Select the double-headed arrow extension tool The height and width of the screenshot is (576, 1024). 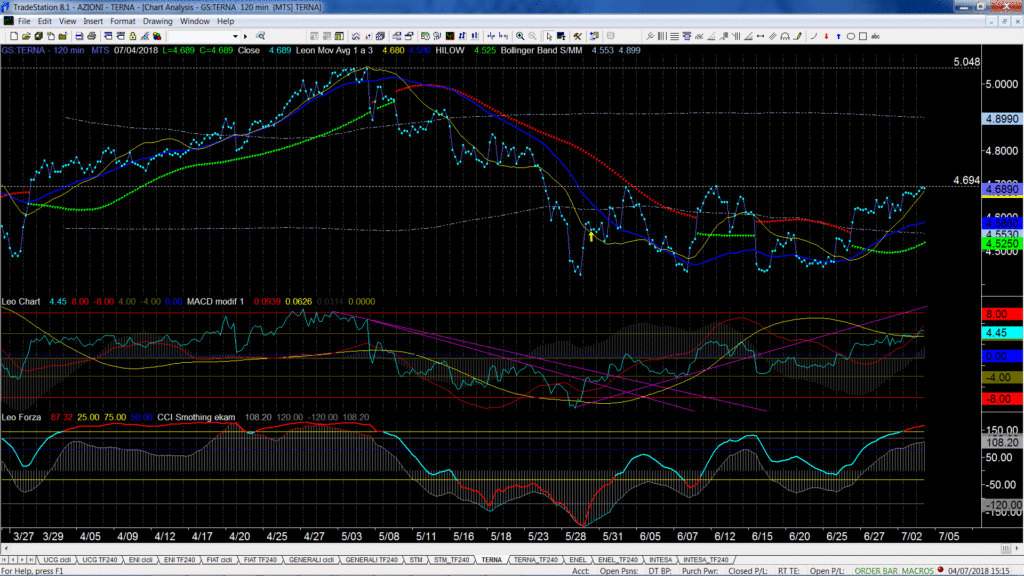click(760, 37)
